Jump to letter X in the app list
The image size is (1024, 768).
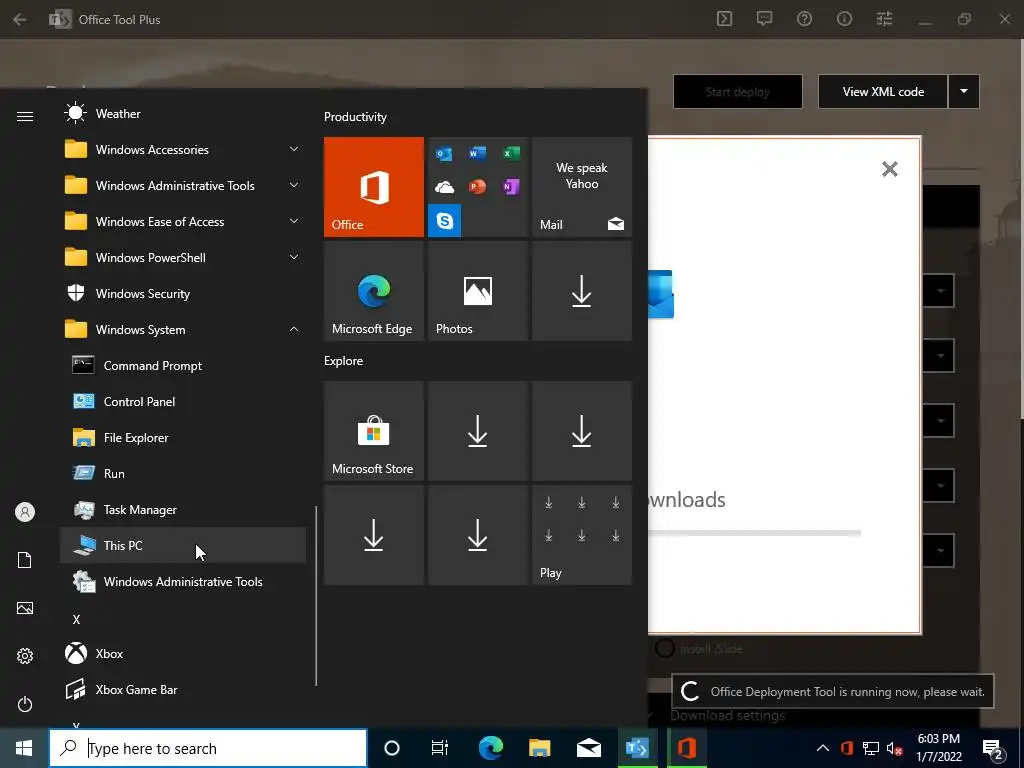coord(76,619)
